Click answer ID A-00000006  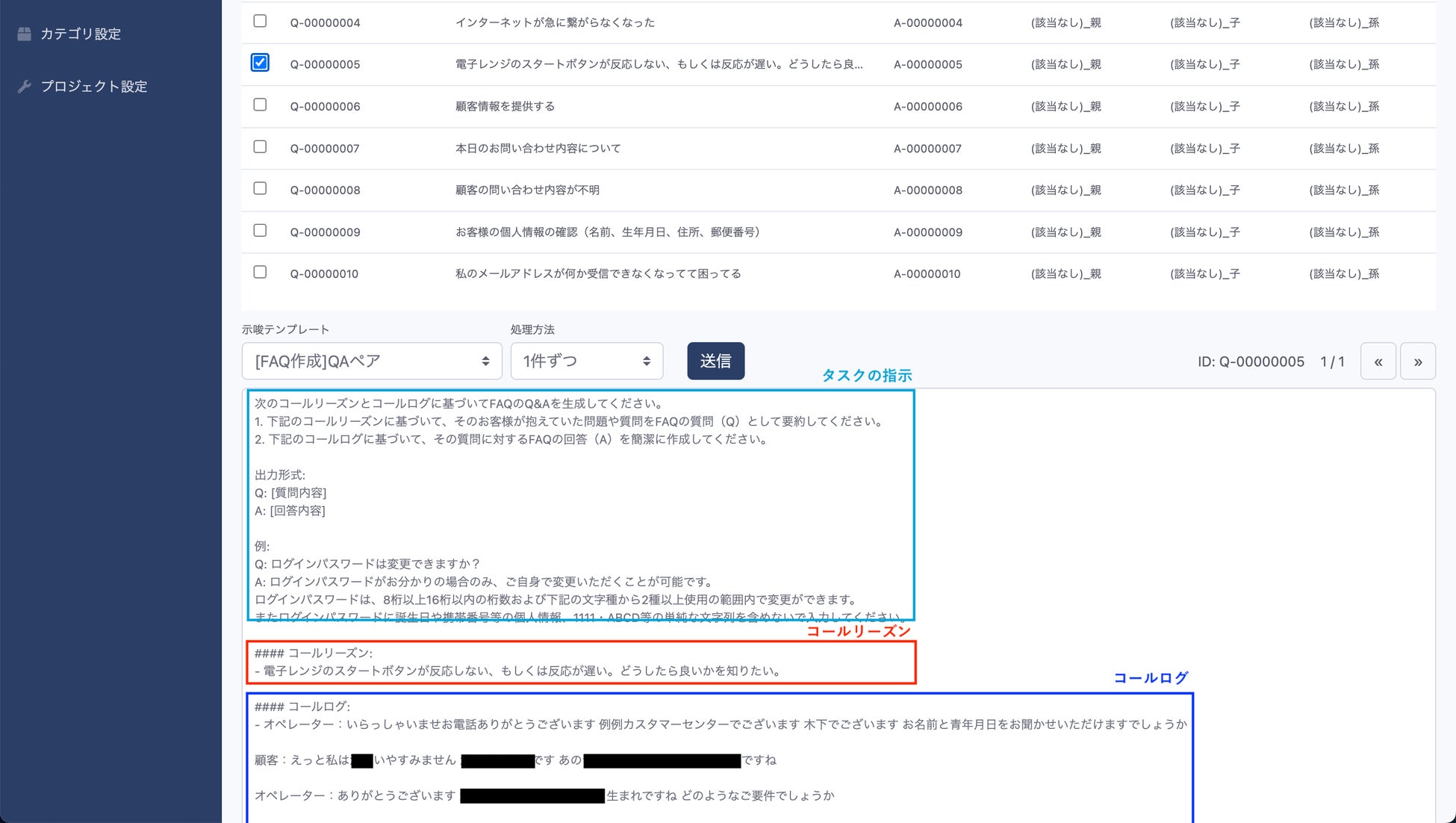coord(927,106)
